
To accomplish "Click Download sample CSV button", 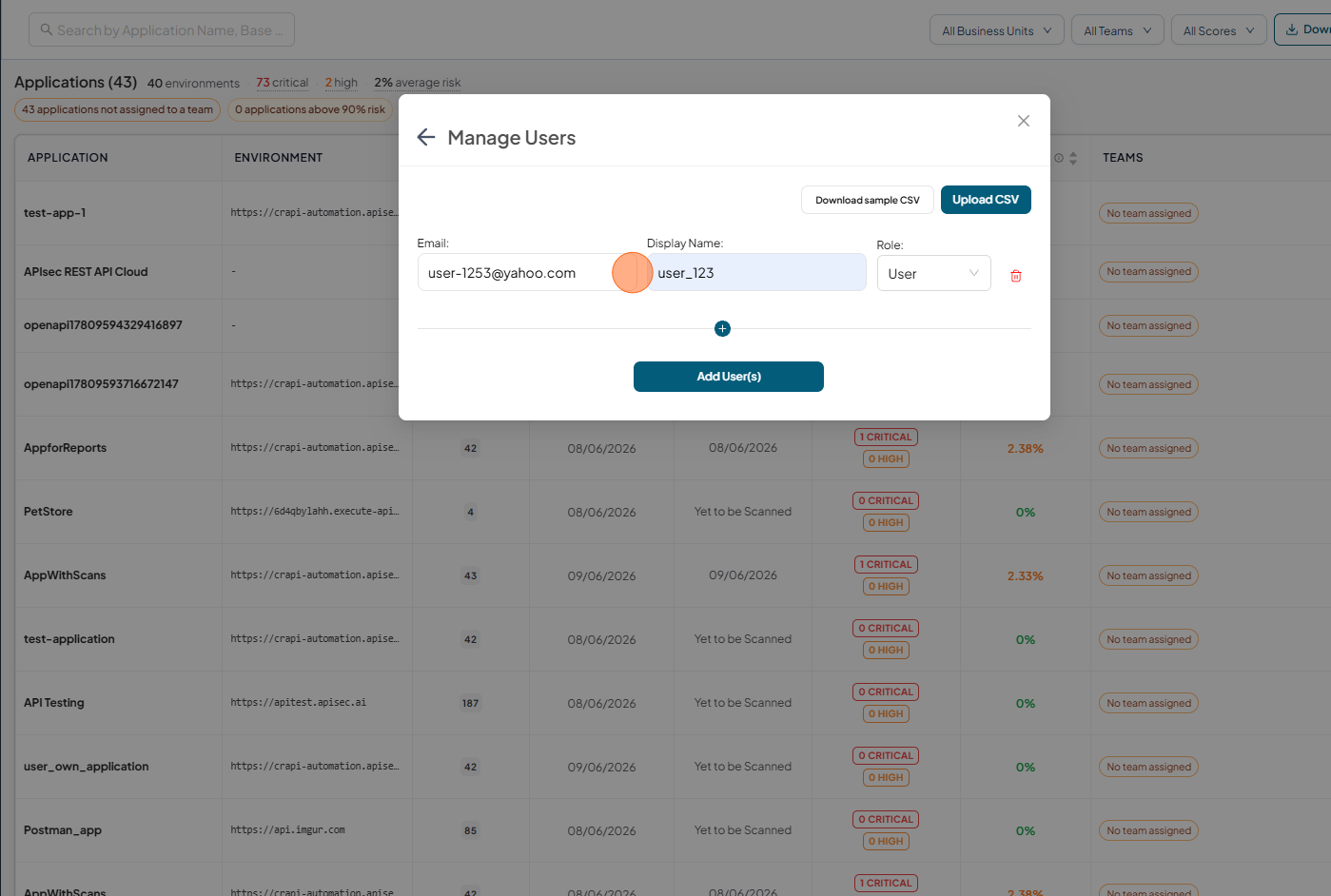I will 868,200.
